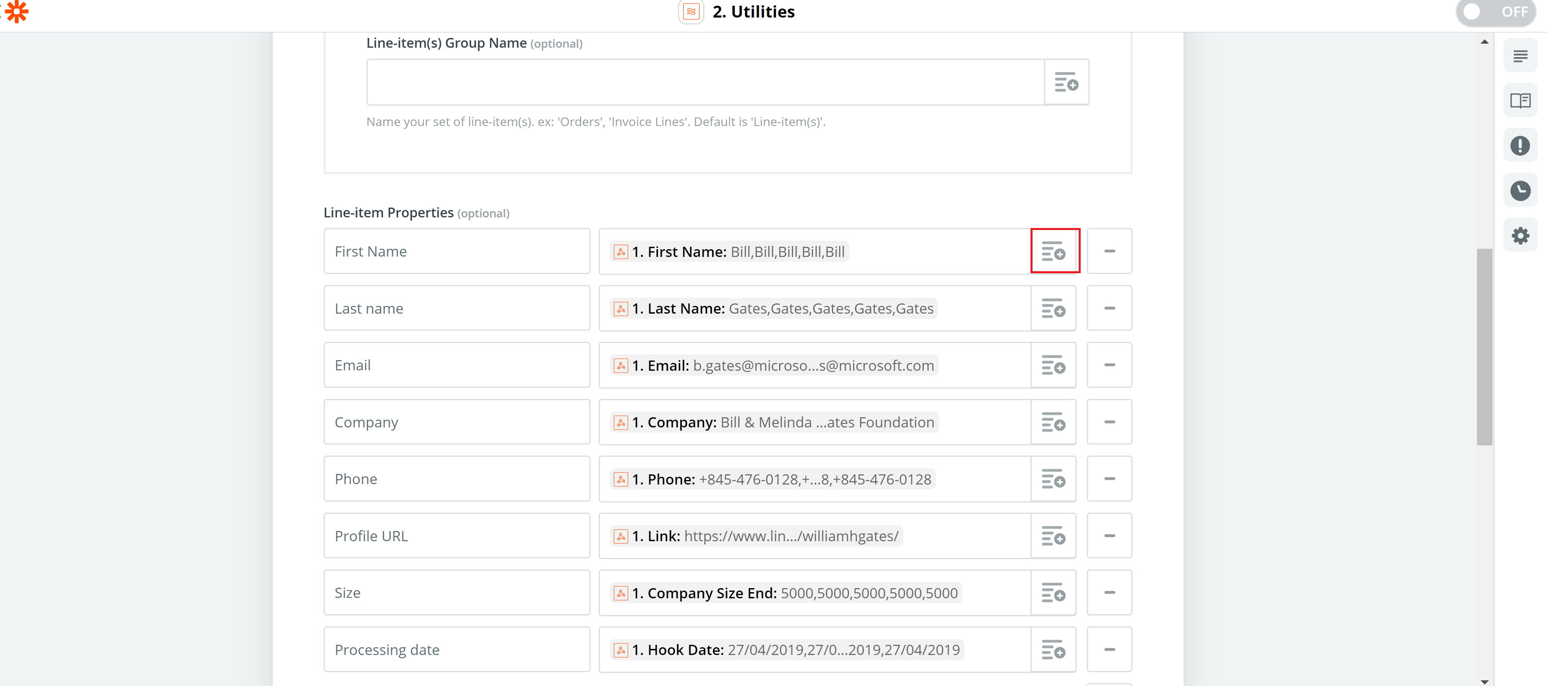Insert field icon for Company row
1568x686 pixels.
[1054, 422]
